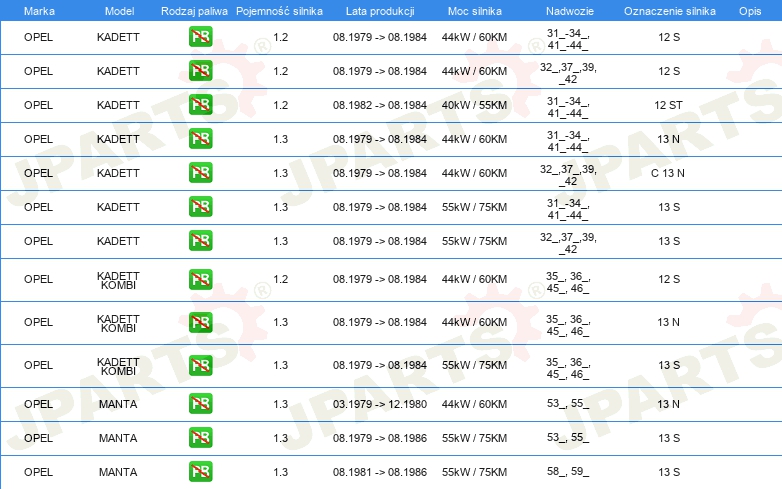Click Rodzaj paliwa column header

coord(195,11)
